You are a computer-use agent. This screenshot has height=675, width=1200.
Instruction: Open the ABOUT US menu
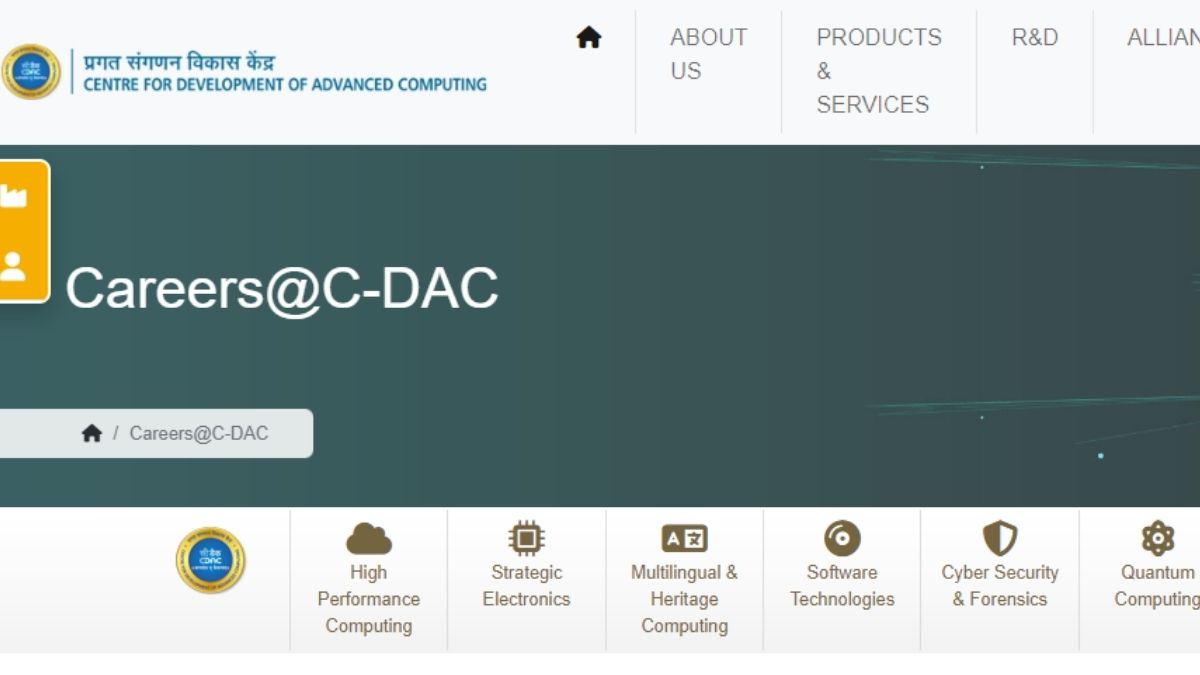click(x=708, y=54)
